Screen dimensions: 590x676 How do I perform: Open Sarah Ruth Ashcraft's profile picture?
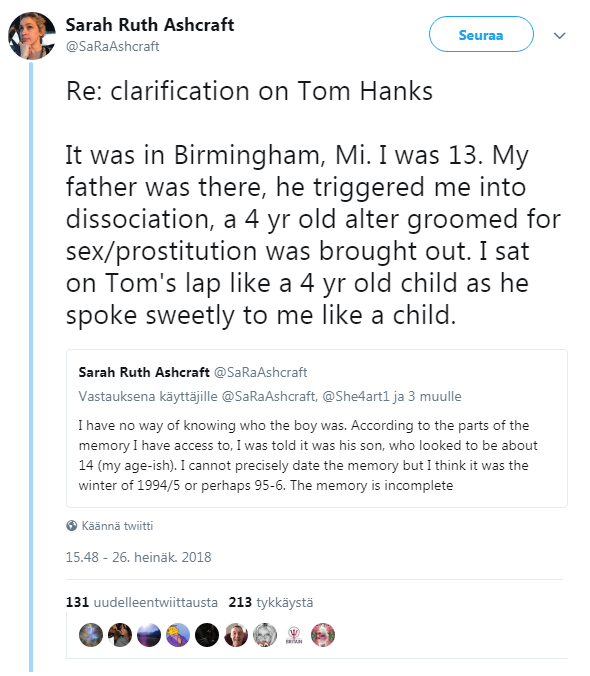click(x=32, y=36)
